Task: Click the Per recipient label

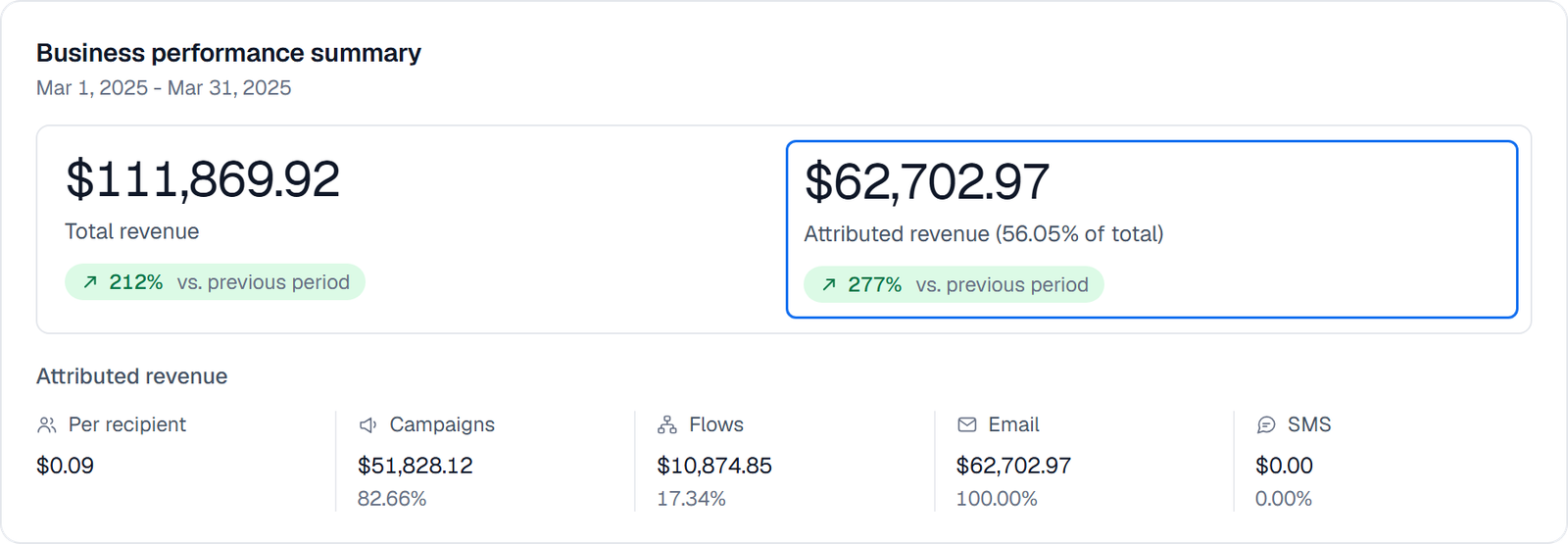Action: 127,424
